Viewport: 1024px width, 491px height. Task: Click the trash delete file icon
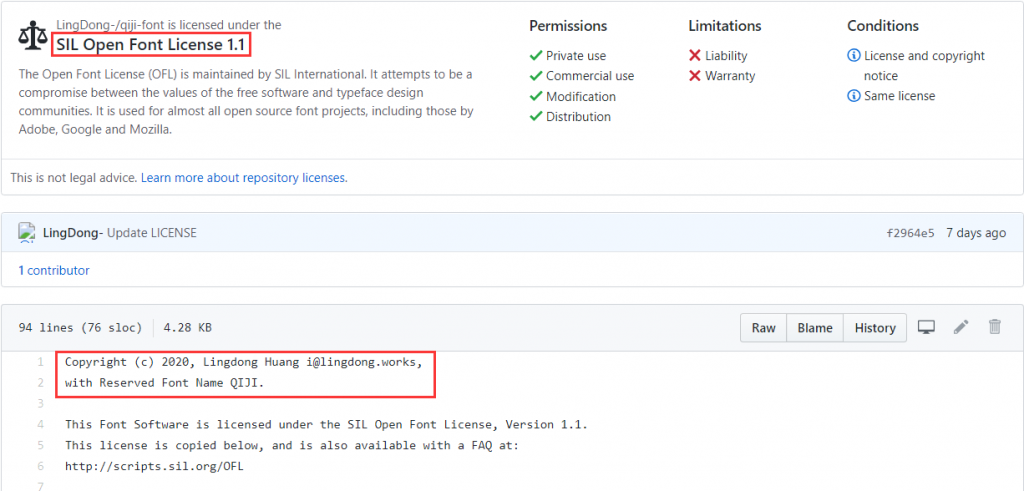[994, 327]
